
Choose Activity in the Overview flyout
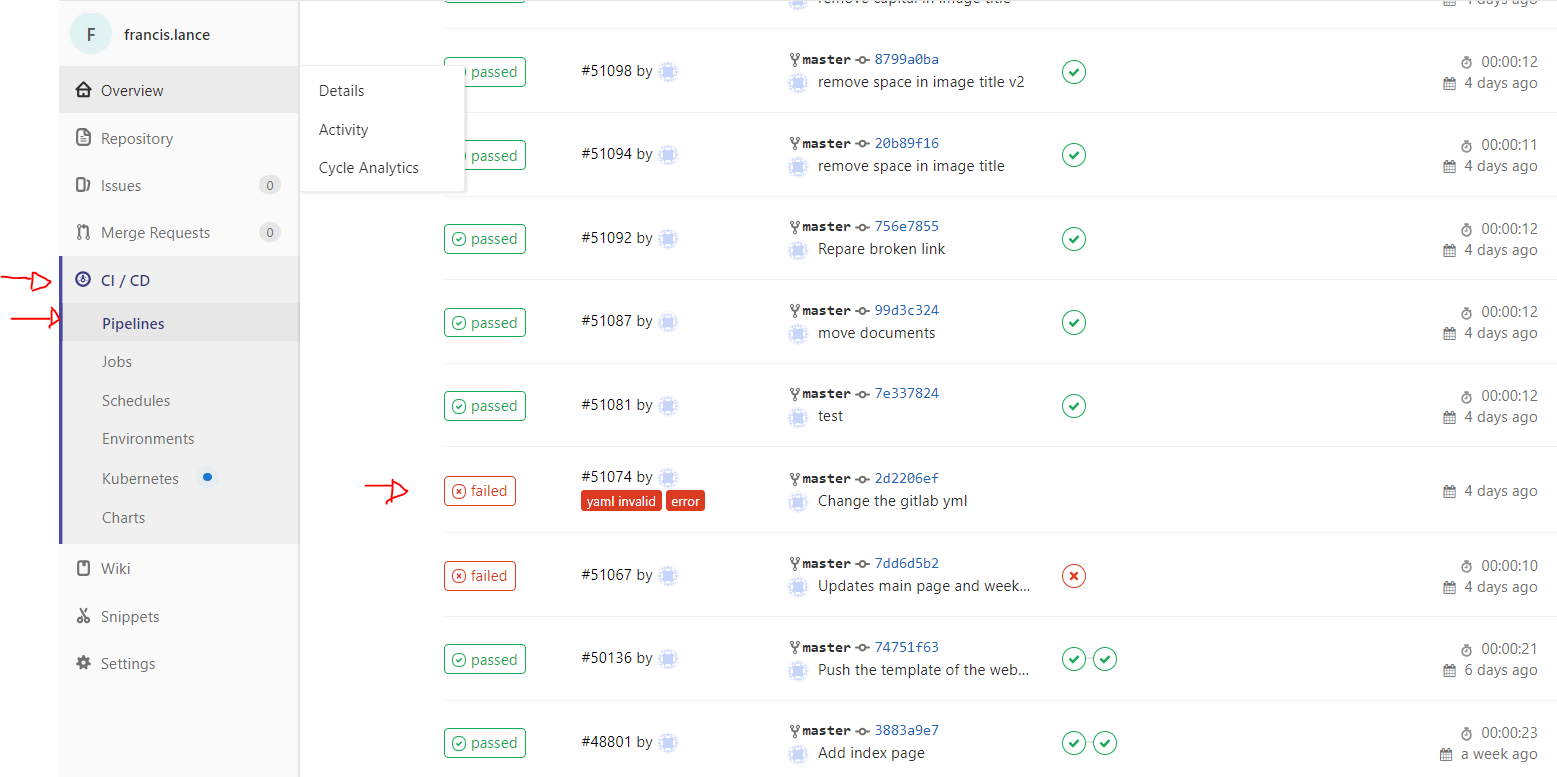[343, 130]
